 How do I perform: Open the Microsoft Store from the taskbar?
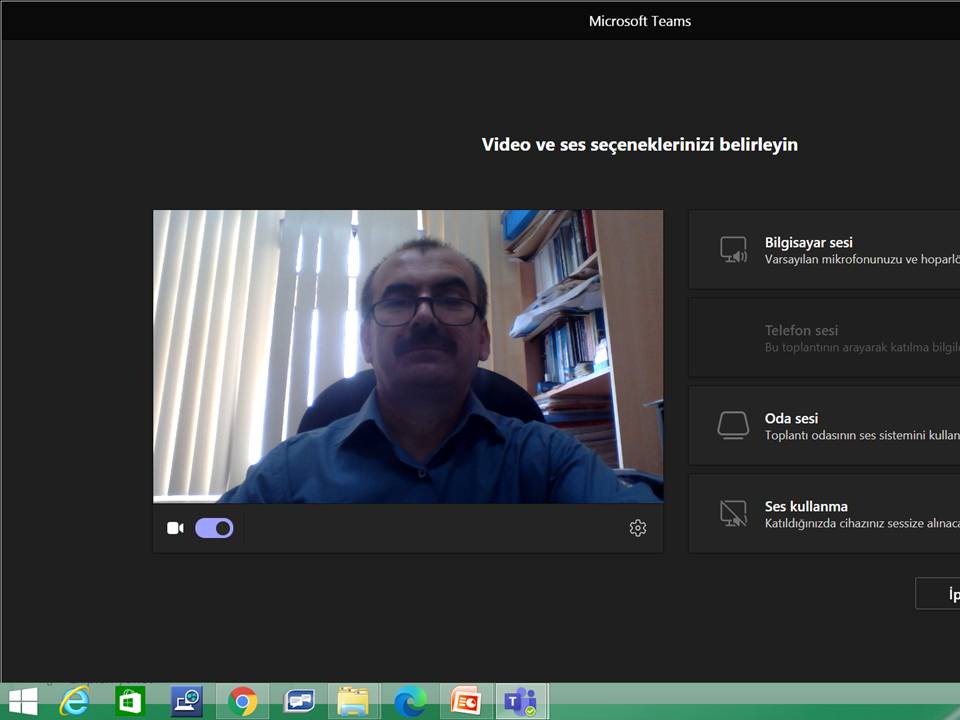129,701
